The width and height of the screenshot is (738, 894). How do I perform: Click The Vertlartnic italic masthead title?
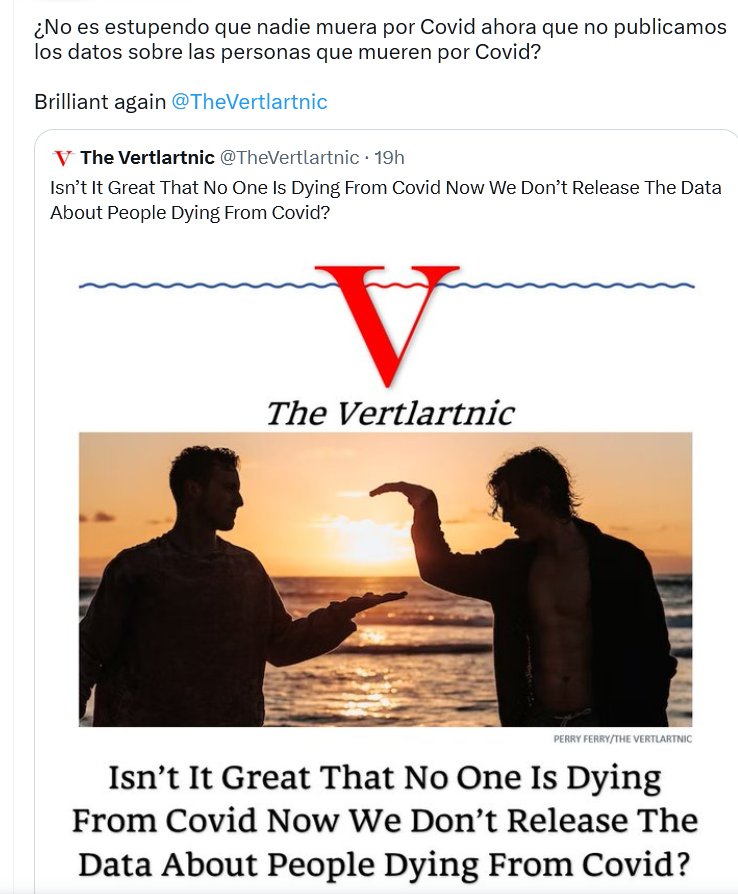click(389, 413)
